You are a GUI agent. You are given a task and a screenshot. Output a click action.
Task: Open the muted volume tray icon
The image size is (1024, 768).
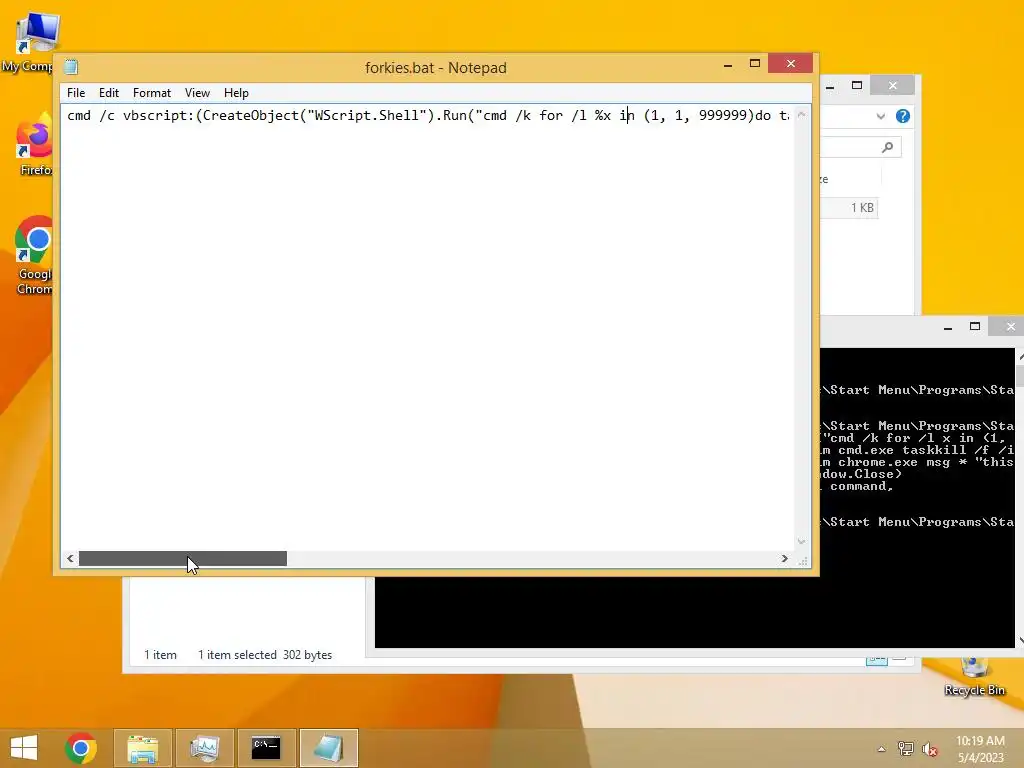coord(929,749)
